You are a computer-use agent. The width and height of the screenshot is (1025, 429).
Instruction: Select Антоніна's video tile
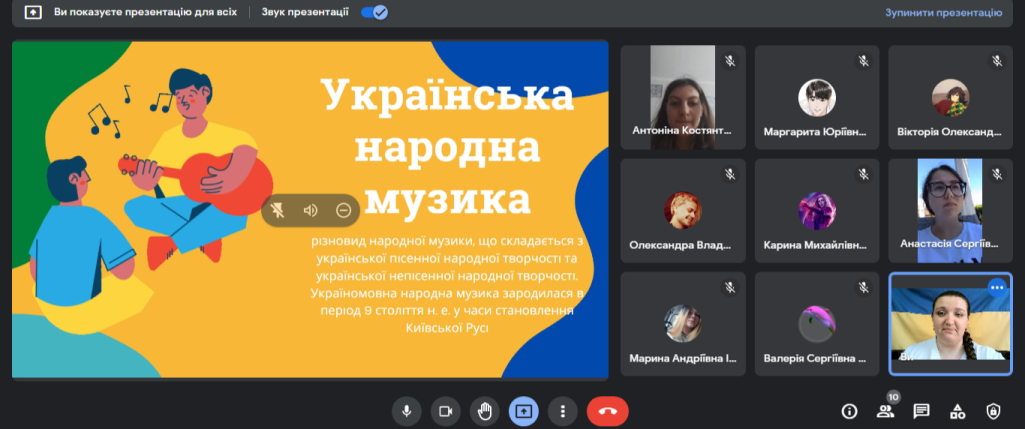click(x=683, y=96)
